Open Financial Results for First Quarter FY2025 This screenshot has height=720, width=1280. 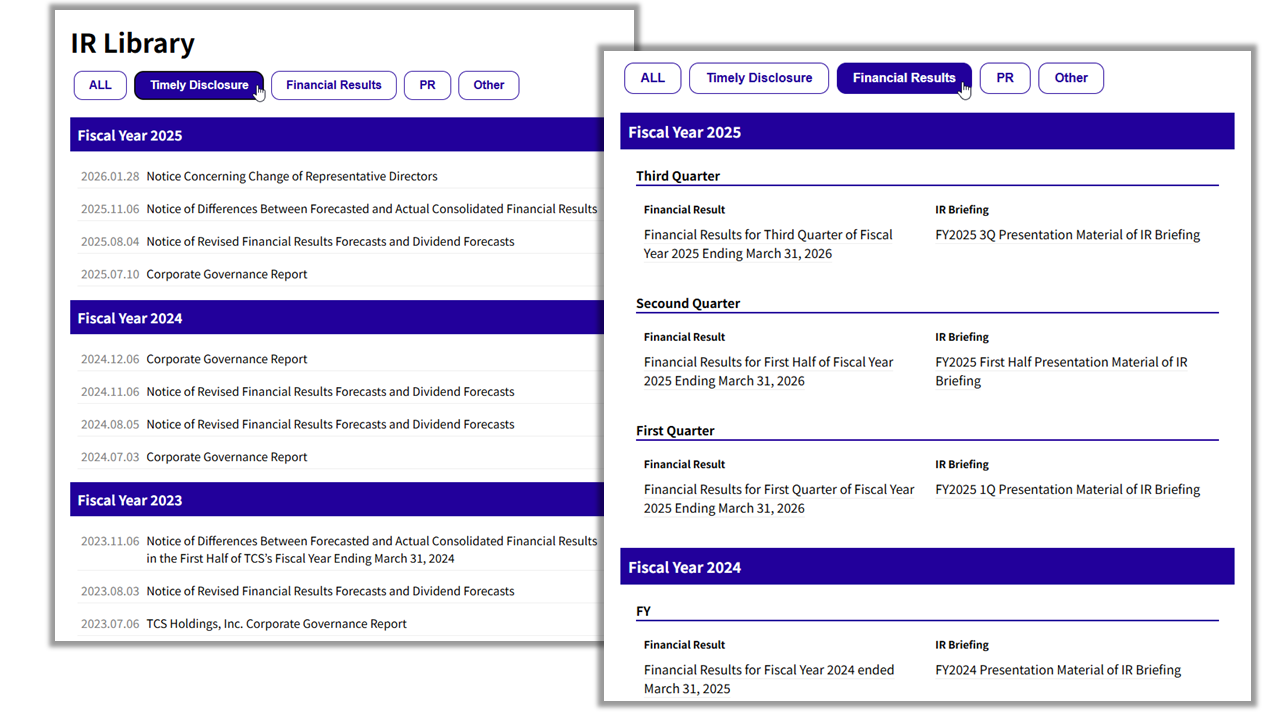[779, 498]
